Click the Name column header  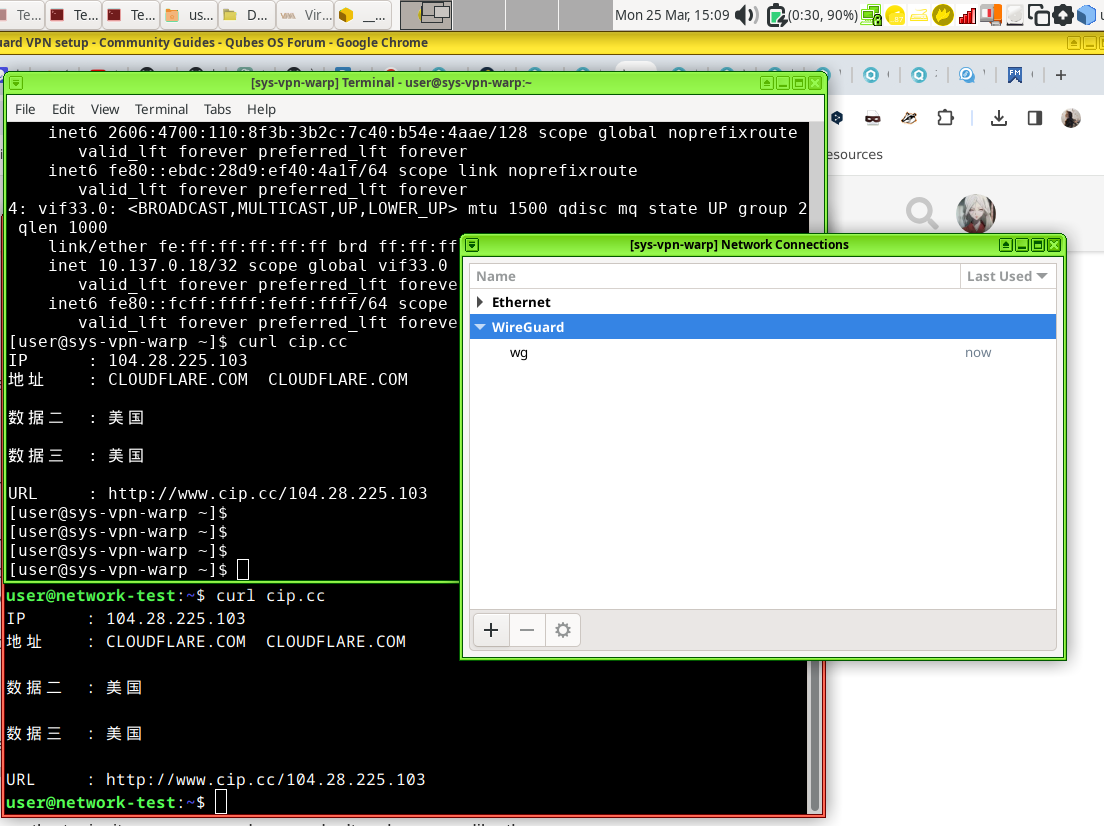click(x=714, y=276)
